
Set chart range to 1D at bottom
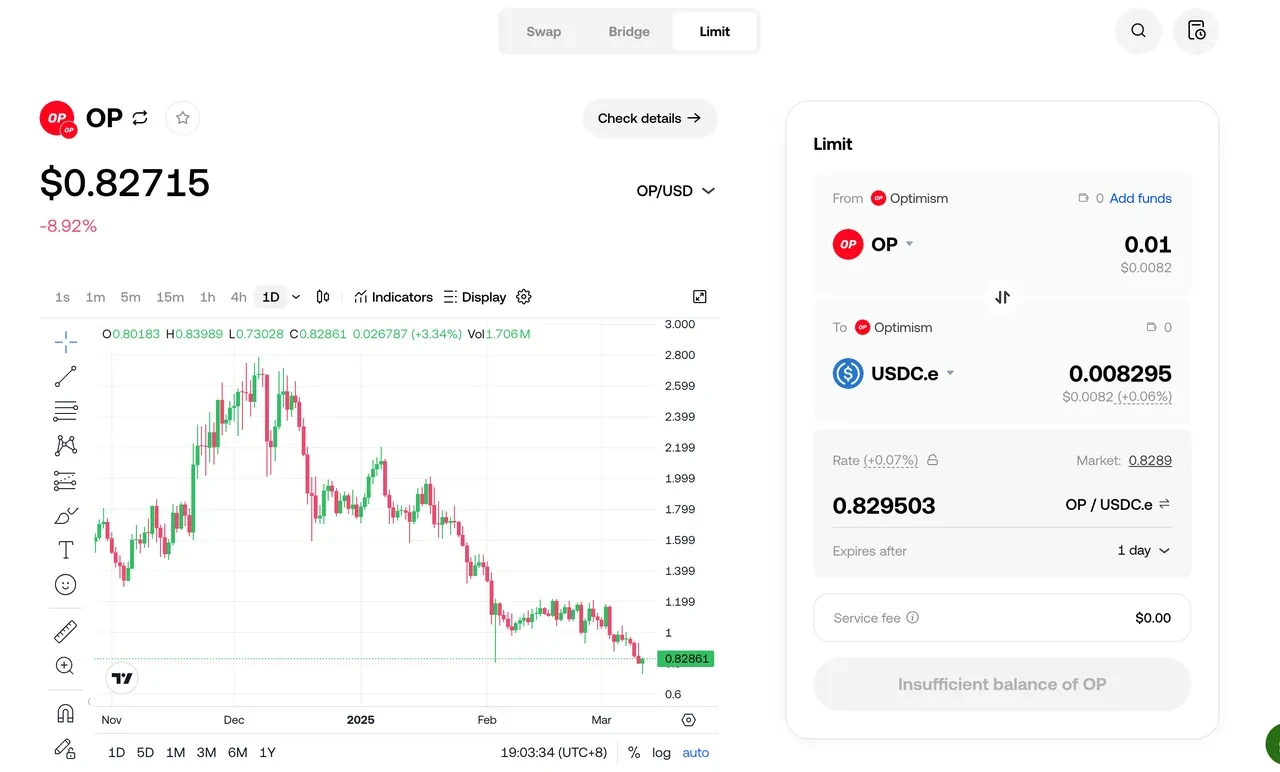[x=116, y=753]
